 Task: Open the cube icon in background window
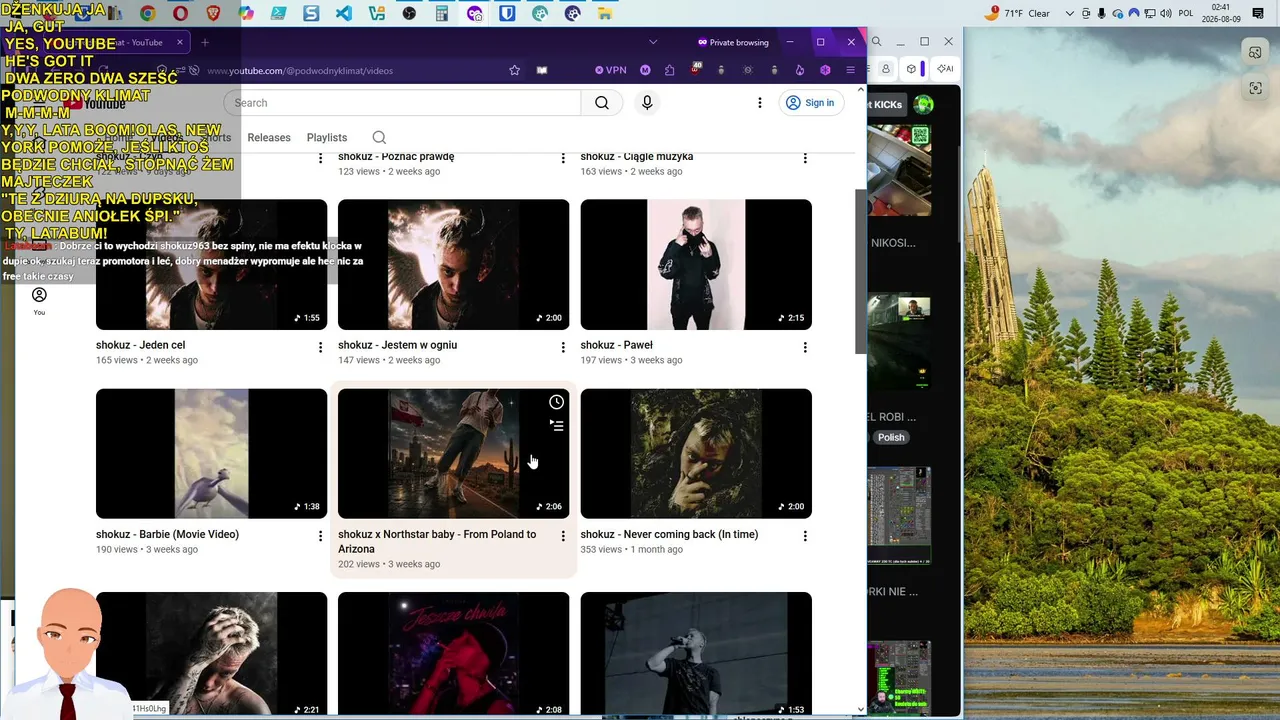[912, 69]
